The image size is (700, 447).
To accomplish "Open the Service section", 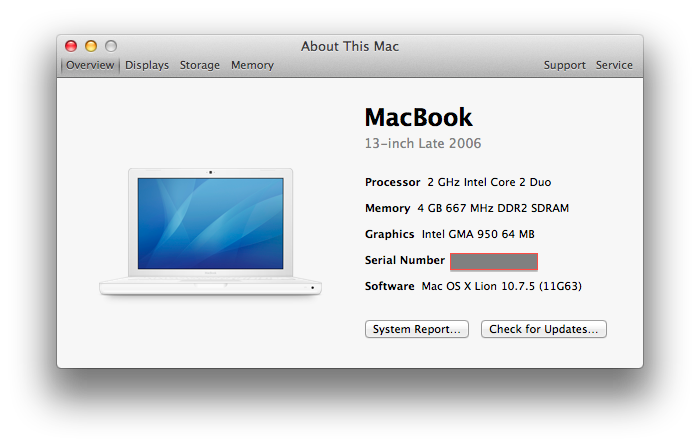I will [614, 65].
